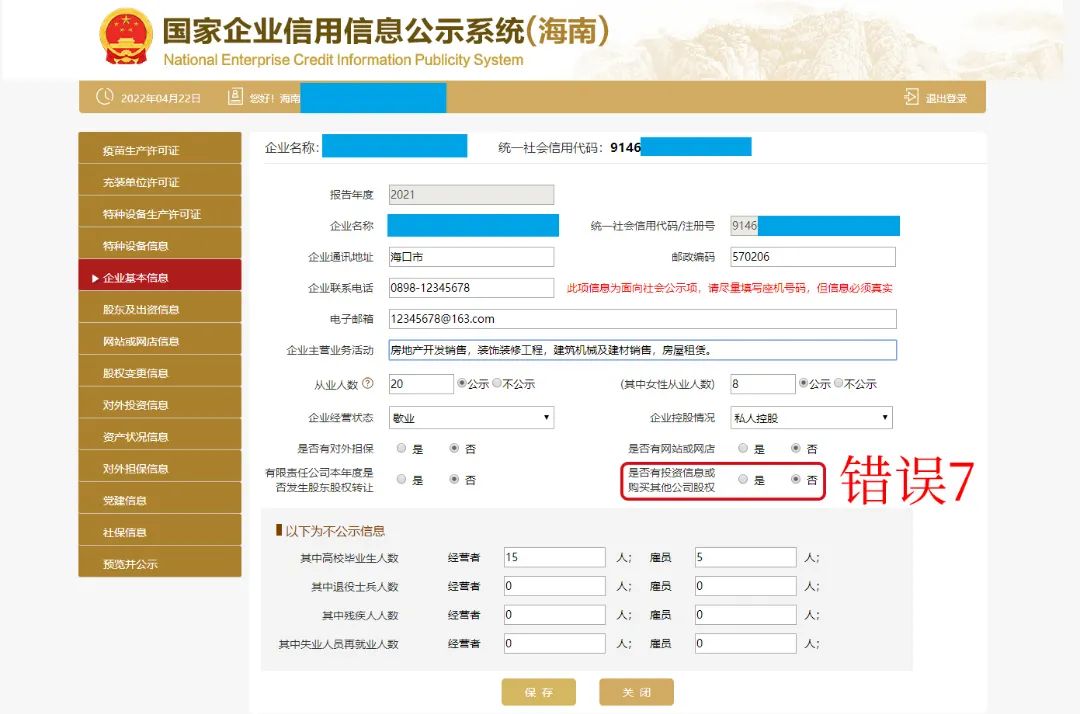This screenshot has height=714, width=1080.
Task: Select 不公示 for employee count
Action: pyautogui.click(x=497, y=383)
